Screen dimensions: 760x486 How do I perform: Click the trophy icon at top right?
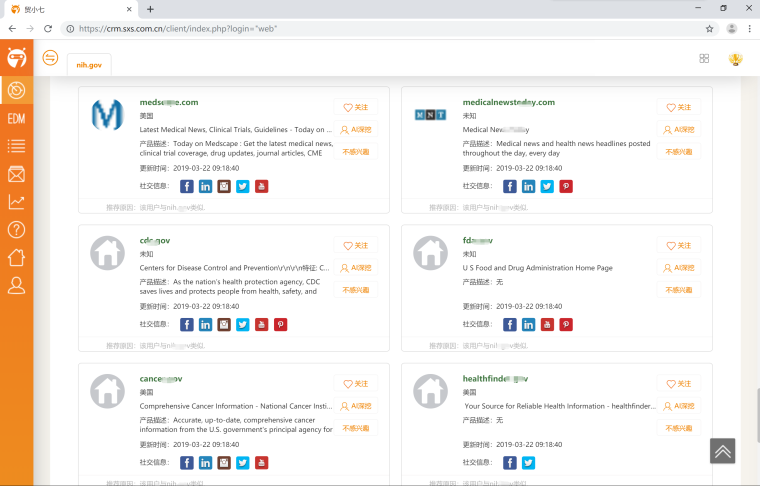click(735, 59)
